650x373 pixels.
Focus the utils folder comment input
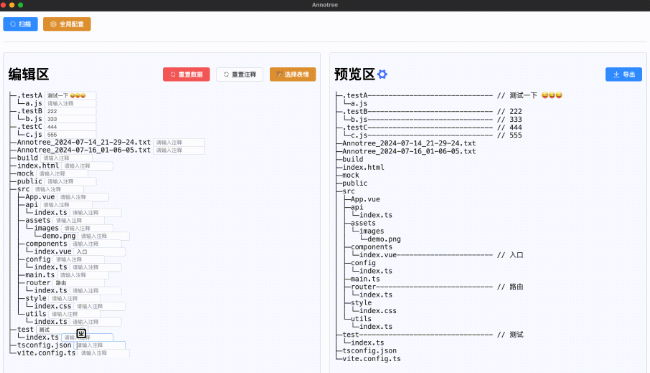pyautogui.click(x=75, y=314)
